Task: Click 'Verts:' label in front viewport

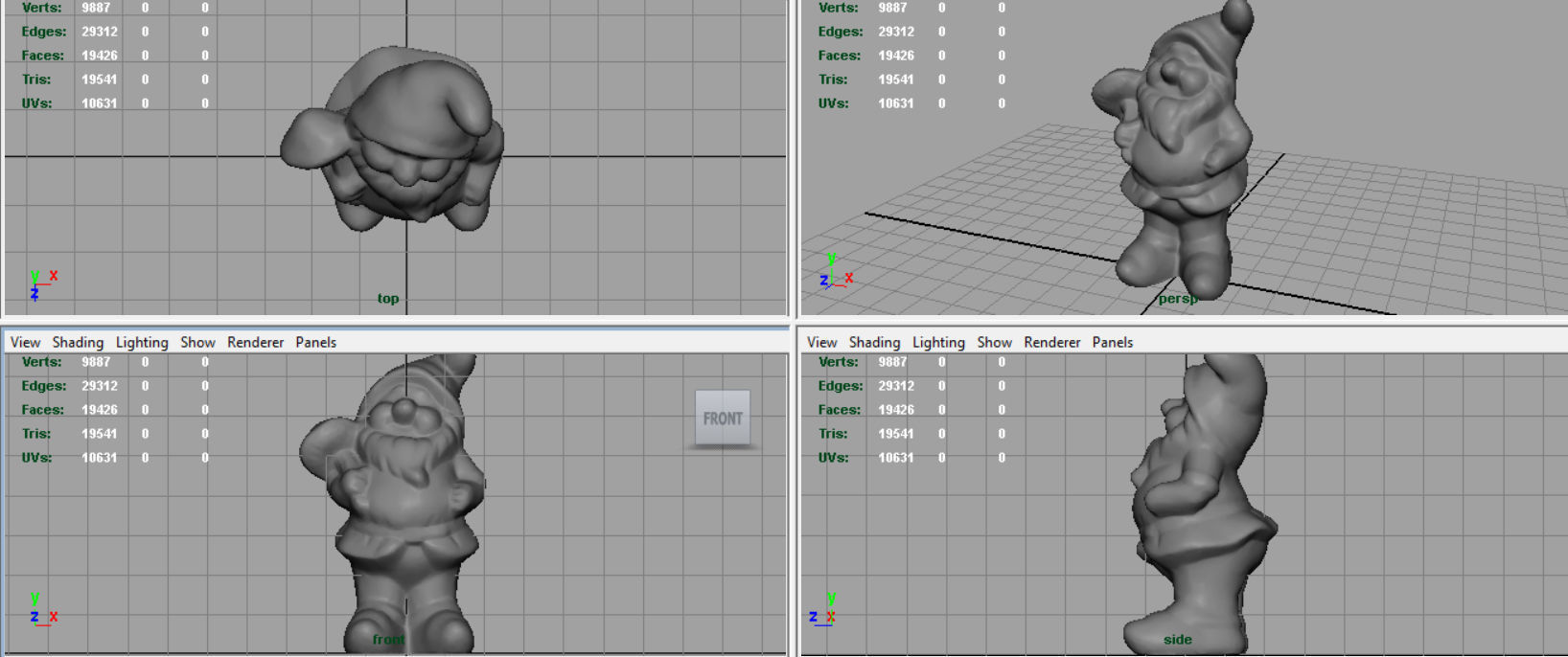Action: 41,362
